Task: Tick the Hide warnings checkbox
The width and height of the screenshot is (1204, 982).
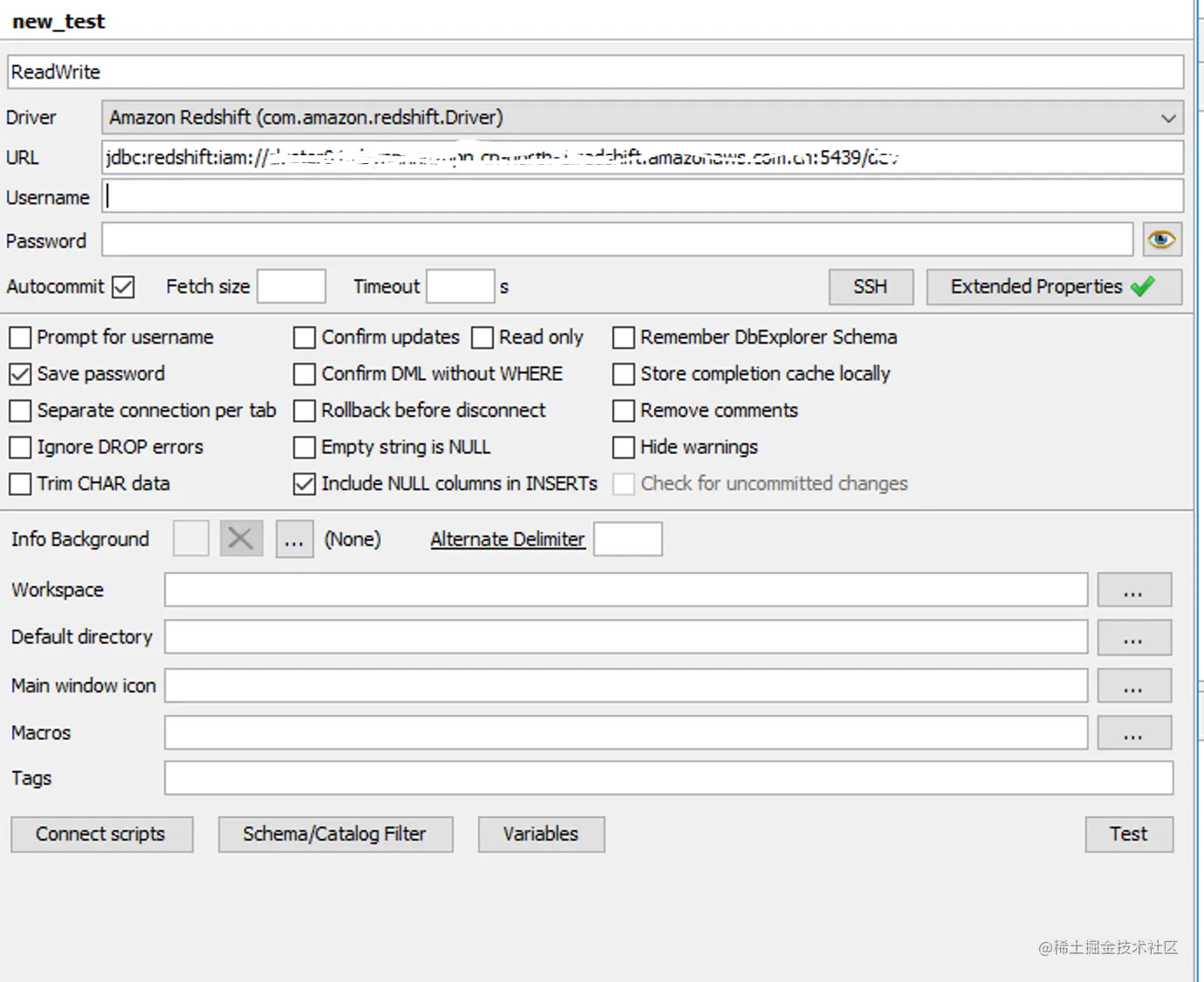Action: pyautogui.click(x=624, y=447)
